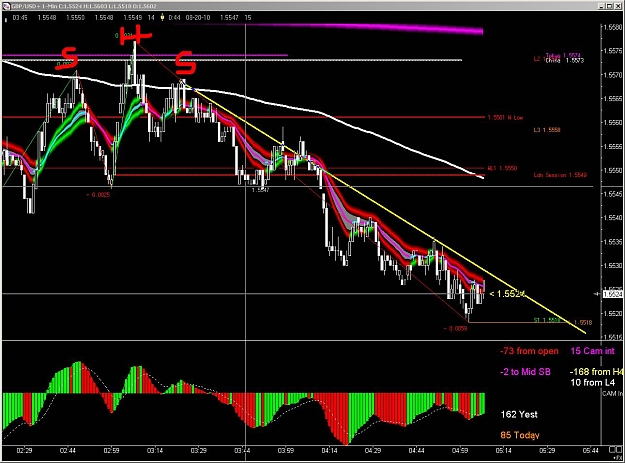
Task: Click the GBP/USD chart window icon
Action: point(6,6)
